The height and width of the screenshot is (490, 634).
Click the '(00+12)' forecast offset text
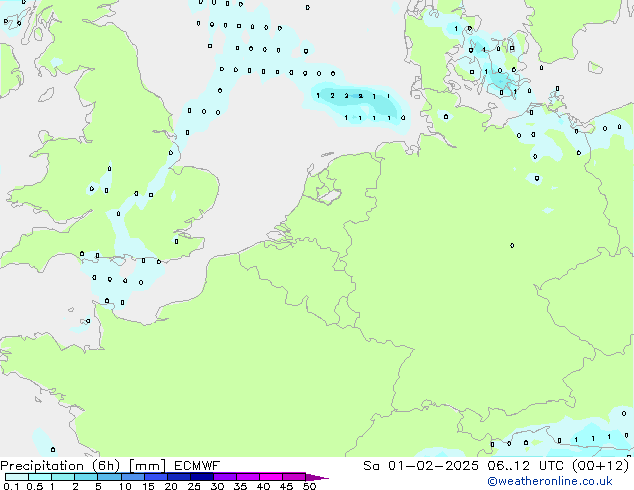[x=600, y=466]
